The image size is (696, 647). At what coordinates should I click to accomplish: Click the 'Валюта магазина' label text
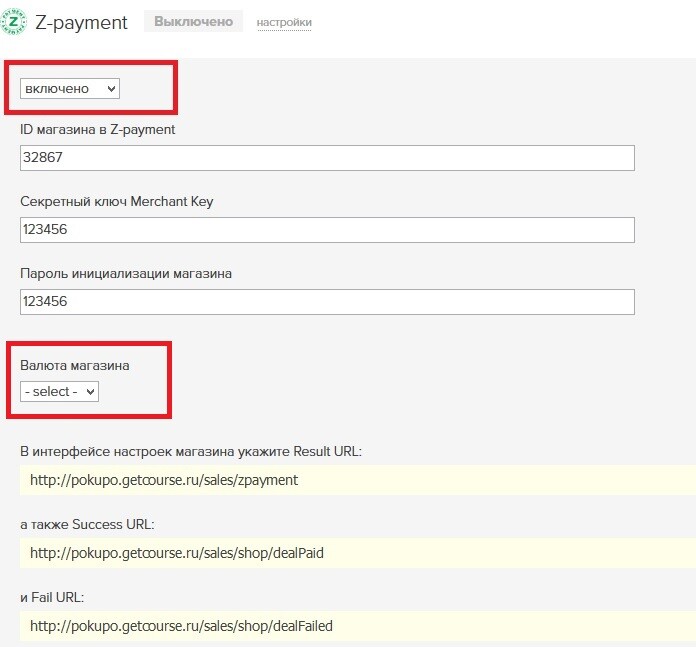75,366
